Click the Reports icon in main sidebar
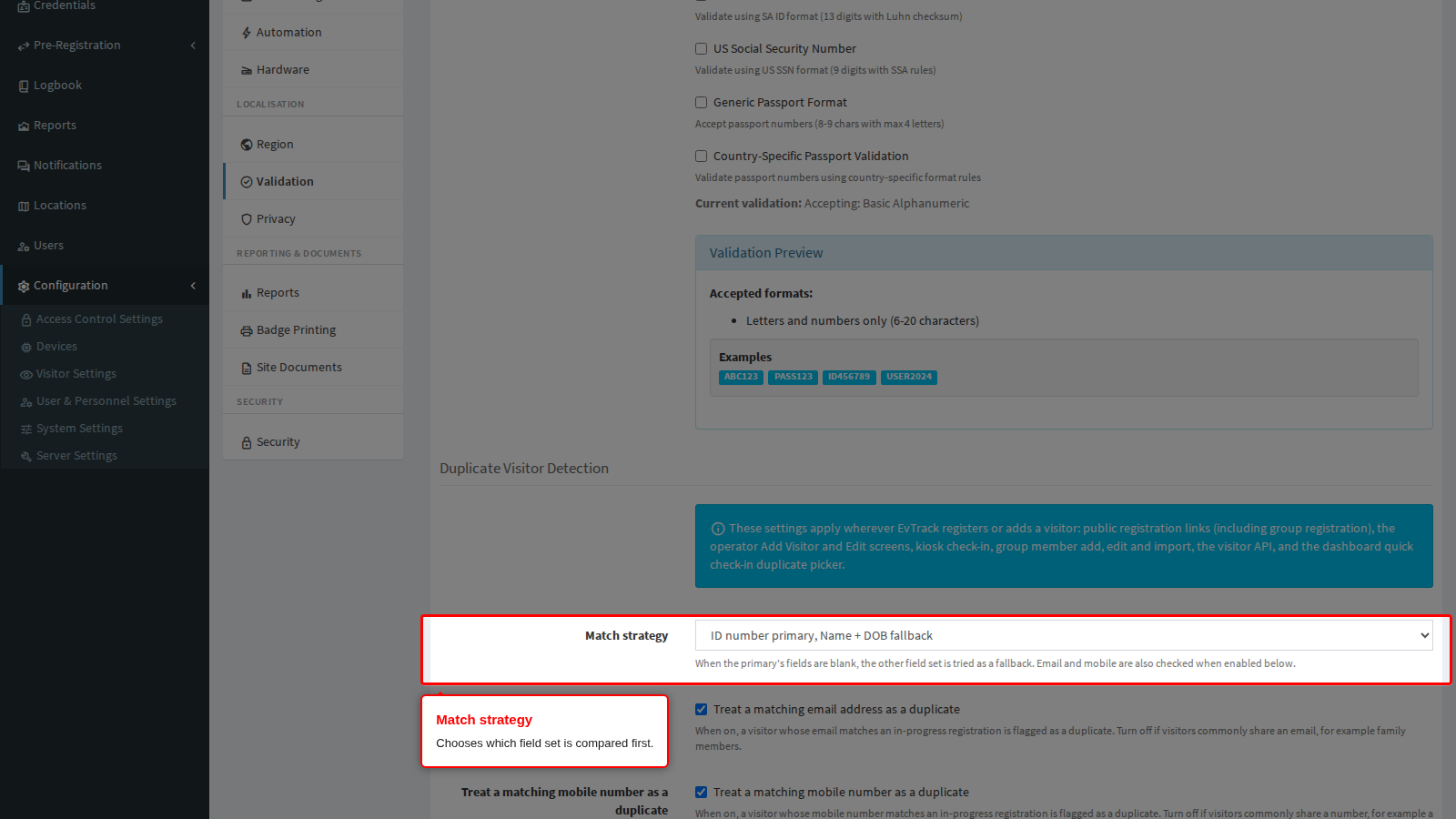 click(x=24, y=126)
